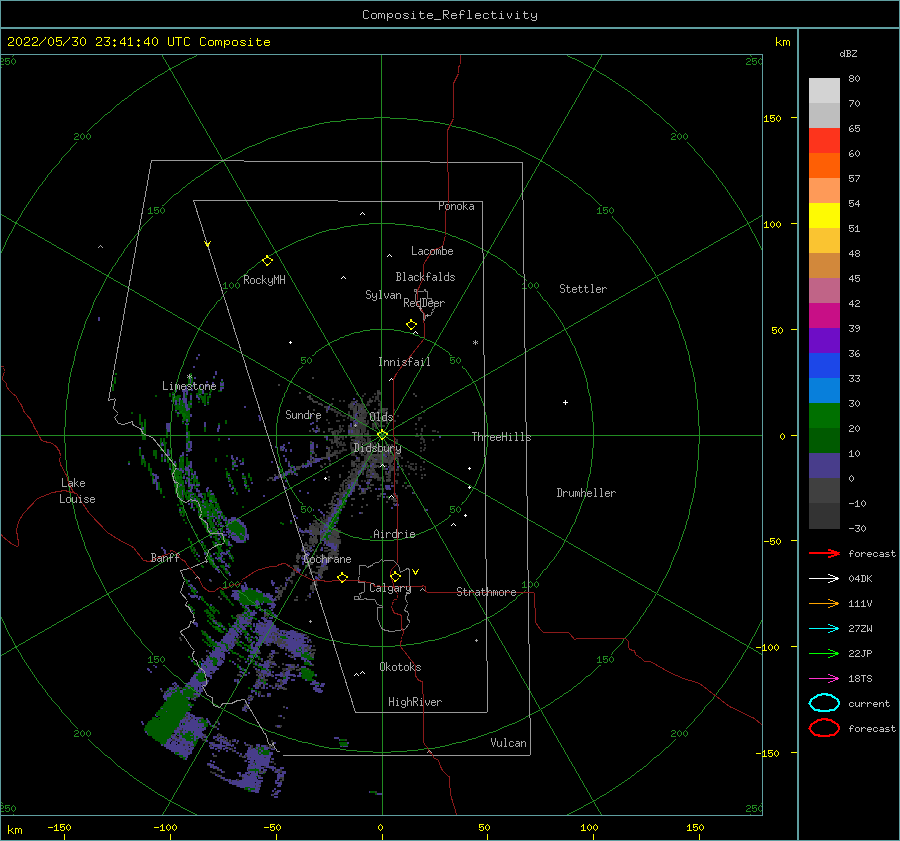Select the Lake Louise label

tap(77, 491)
